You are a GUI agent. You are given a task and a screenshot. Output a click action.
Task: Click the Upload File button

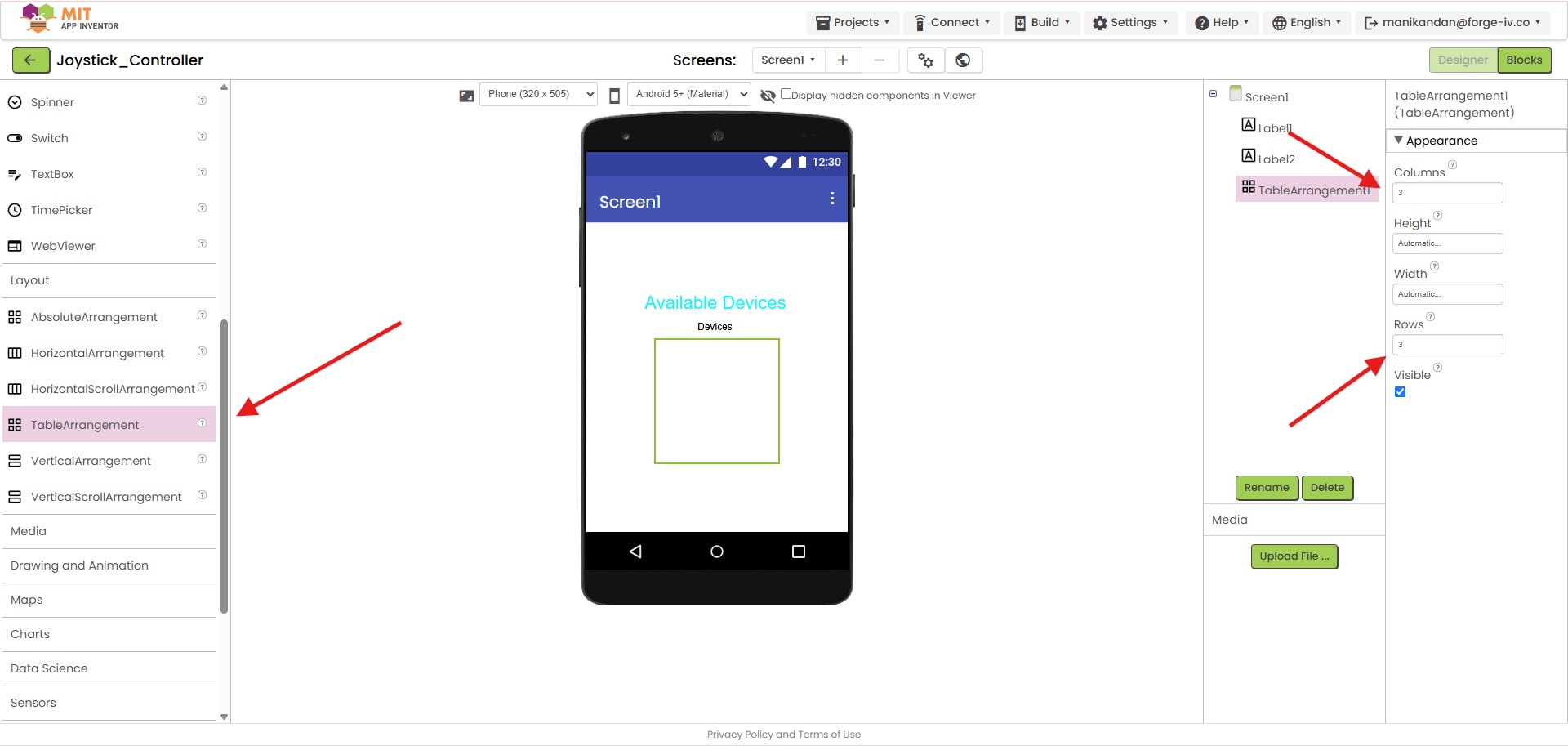tap(1294, 556)
